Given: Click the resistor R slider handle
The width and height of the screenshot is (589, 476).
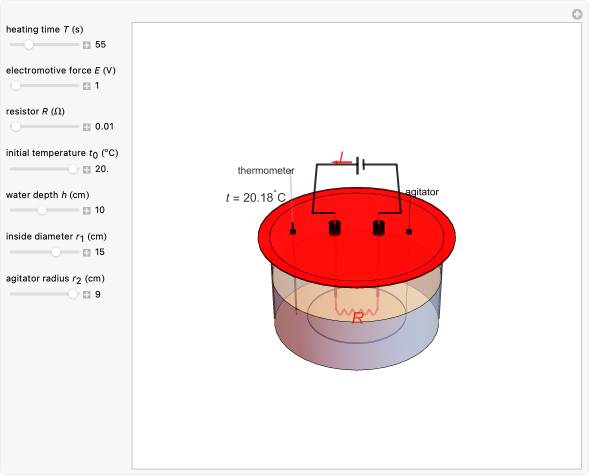Looking at the screenshot, I should tap(15, 127).
